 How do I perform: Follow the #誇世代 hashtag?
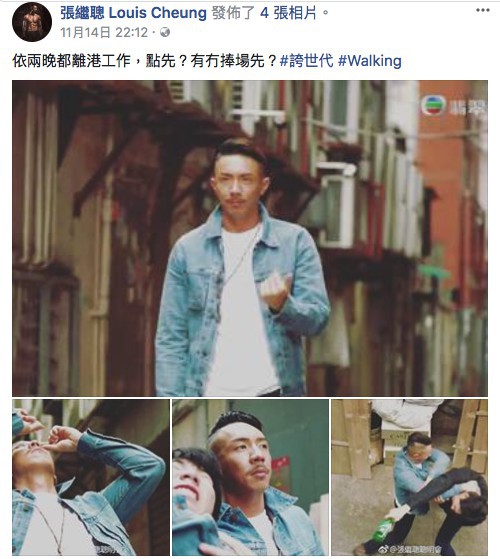[x=307, y=61]
